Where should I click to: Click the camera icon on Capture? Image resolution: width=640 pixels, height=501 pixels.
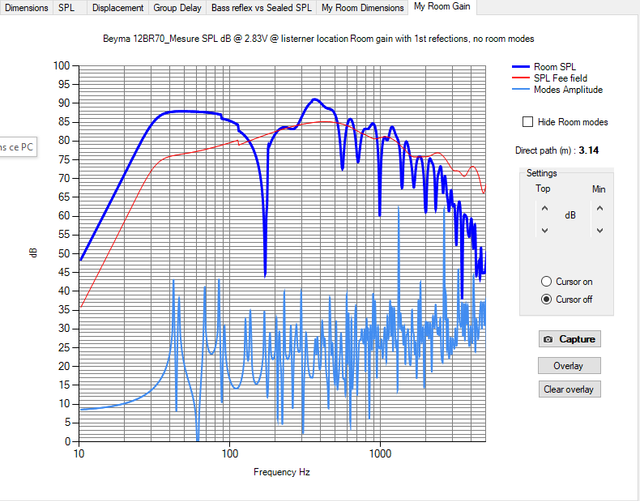[x=548, y=339]
